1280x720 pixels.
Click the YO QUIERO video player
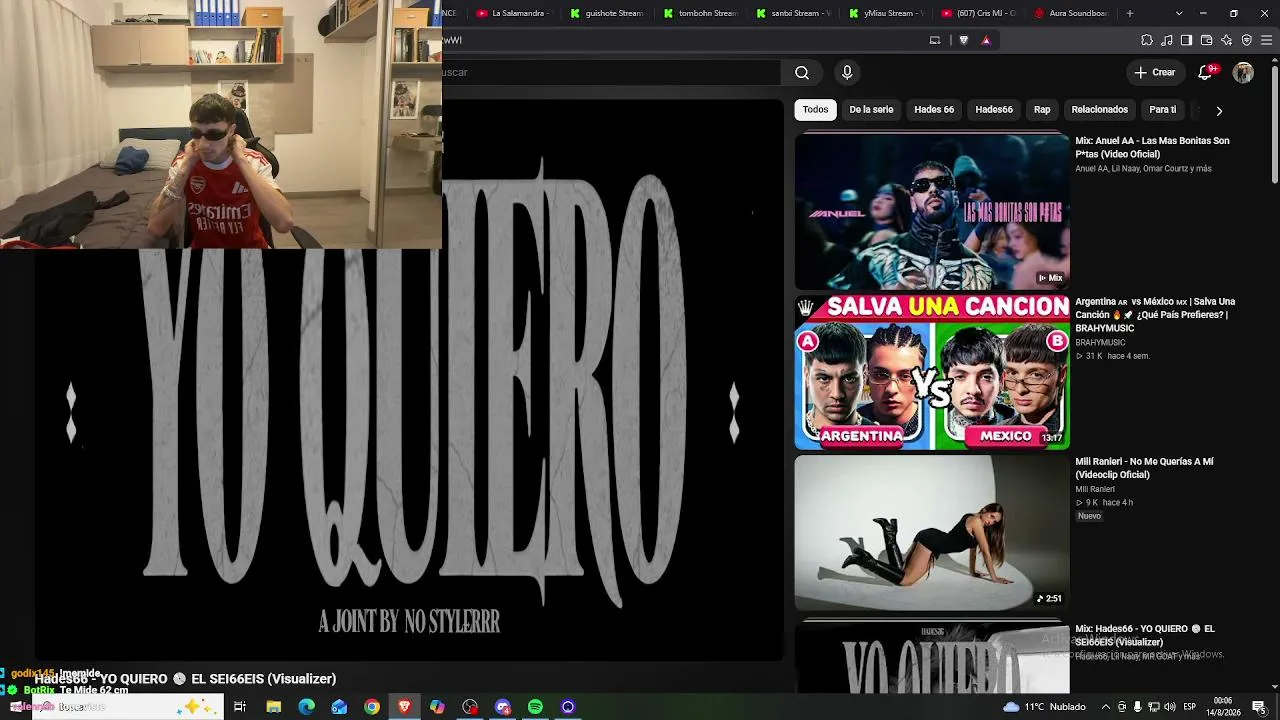(409, 380)
